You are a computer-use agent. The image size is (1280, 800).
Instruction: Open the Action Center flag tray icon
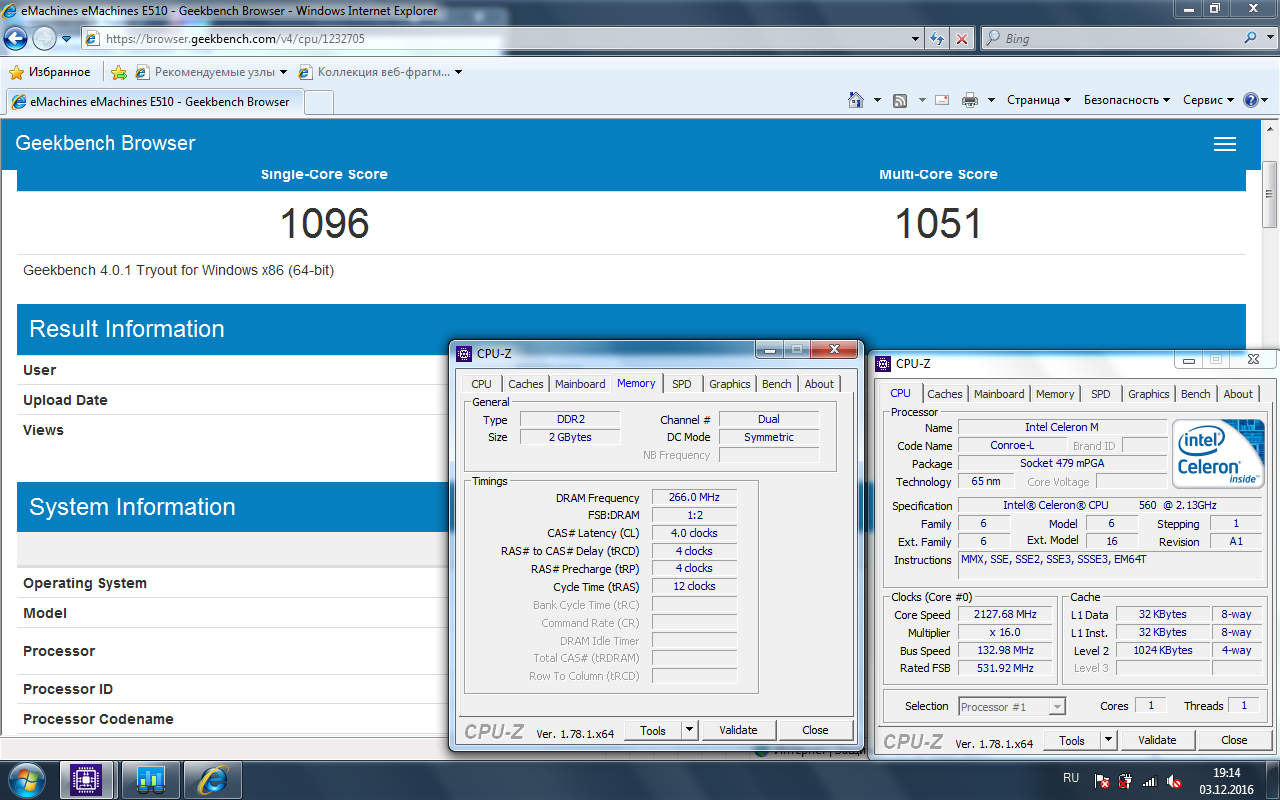[1102, 781]
